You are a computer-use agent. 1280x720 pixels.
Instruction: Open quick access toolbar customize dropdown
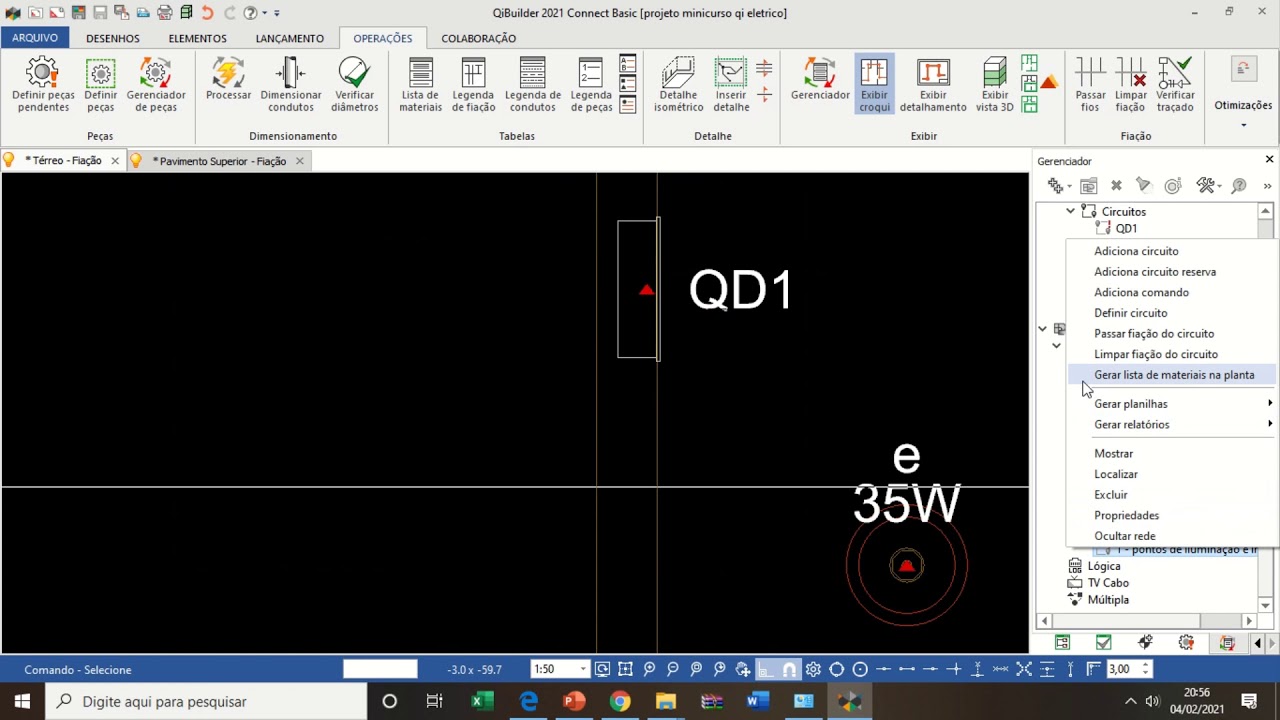point(277,13)
